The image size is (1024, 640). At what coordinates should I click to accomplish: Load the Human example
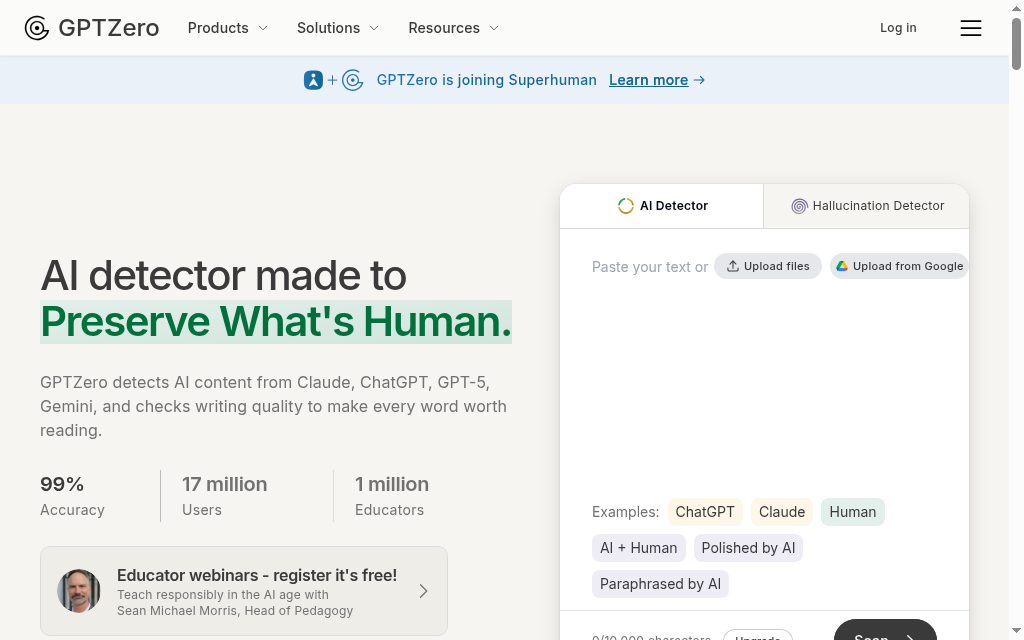(x=853, y=512)
